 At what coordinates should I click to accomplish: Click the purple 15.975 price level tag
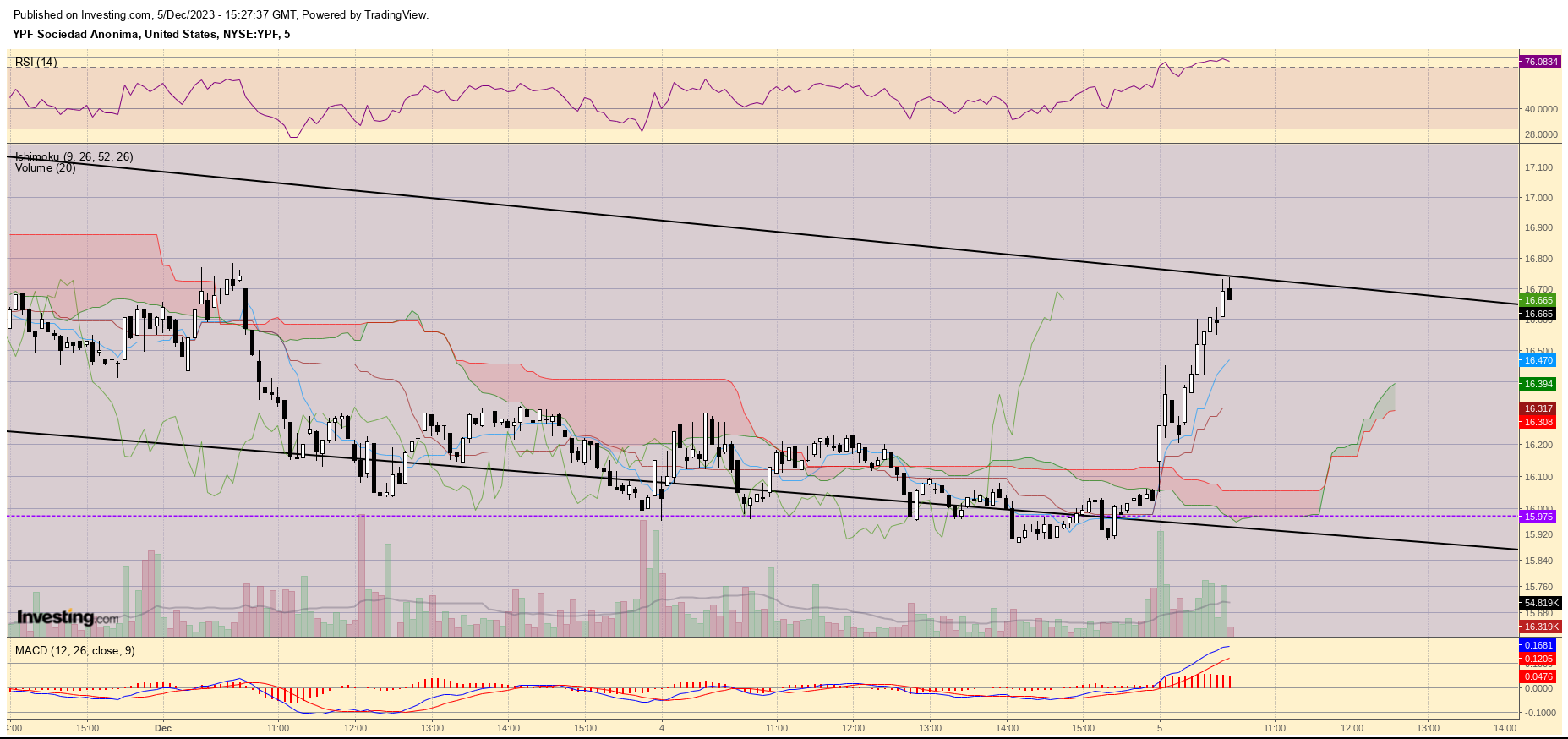[1538, 517]
